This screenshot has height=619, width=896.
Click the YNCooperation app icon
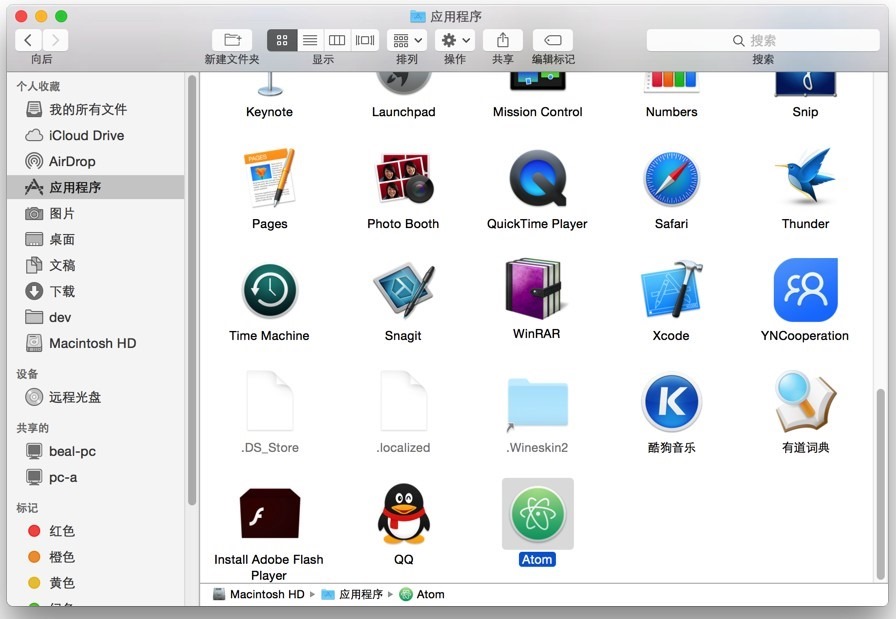(805, 290)
